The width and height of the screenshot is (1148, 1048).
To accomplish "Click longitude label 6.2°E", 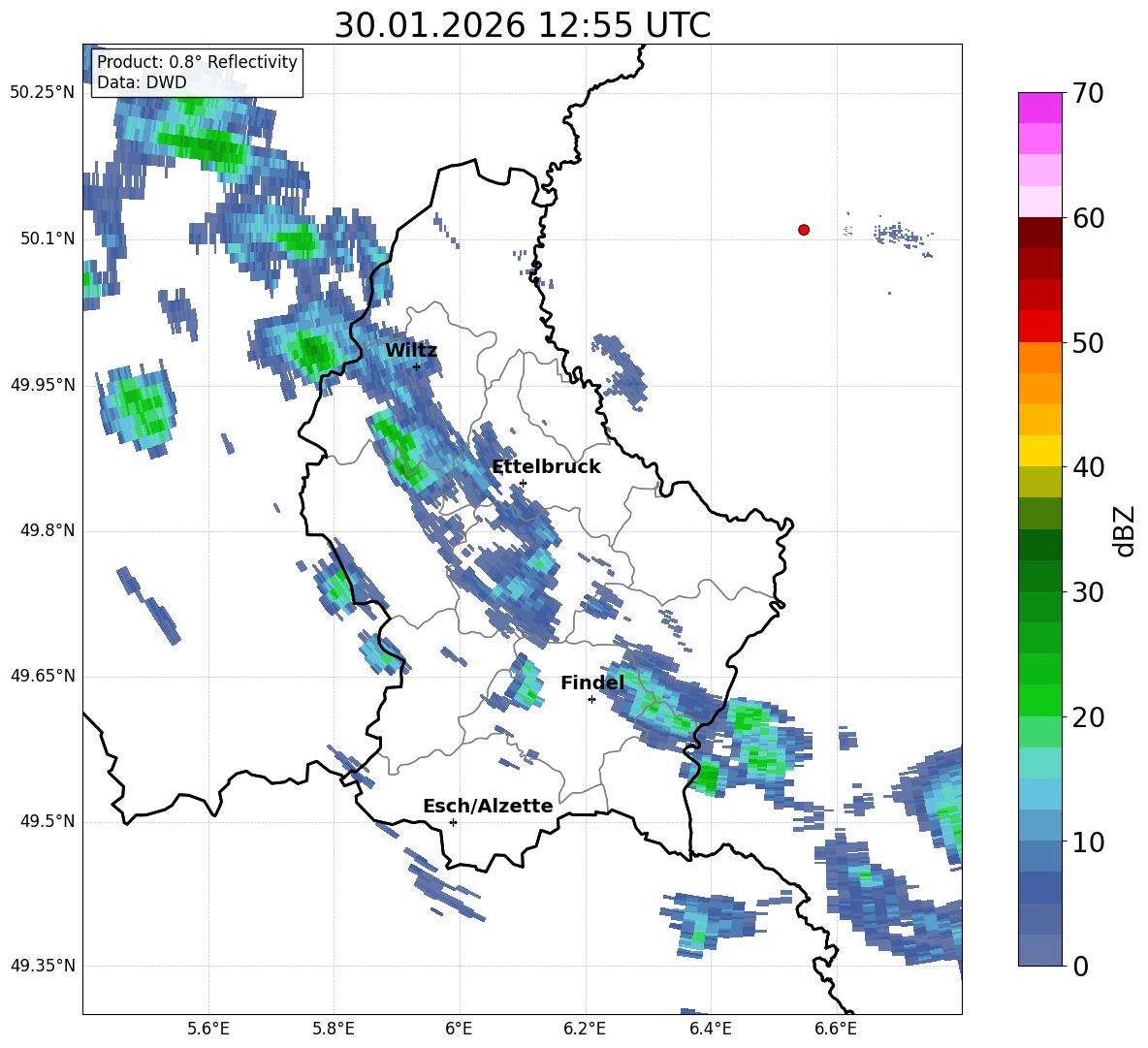I will tap(585, 1029).
